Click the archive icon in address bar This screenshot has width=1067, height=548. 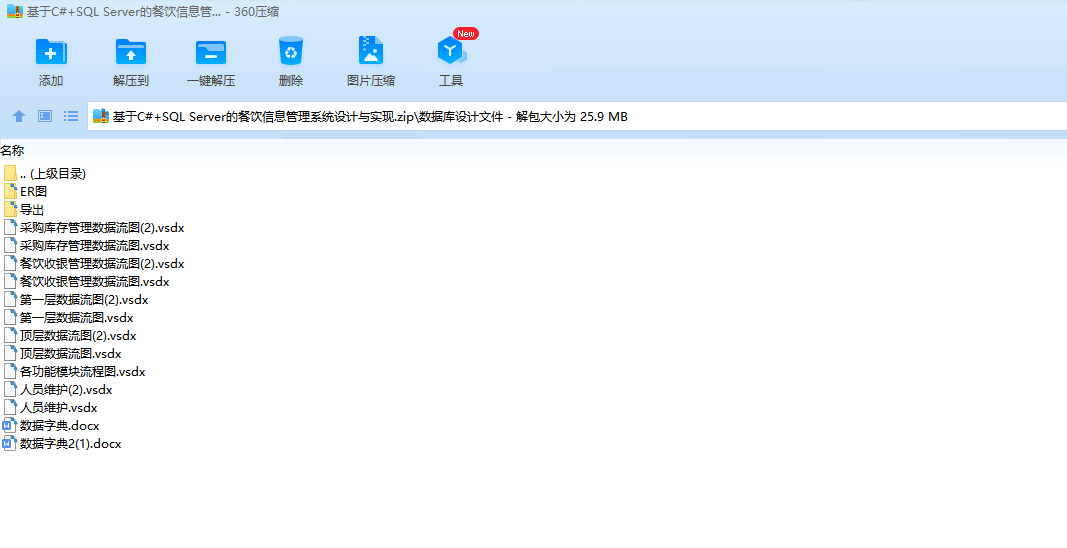(x=101, y=116)
